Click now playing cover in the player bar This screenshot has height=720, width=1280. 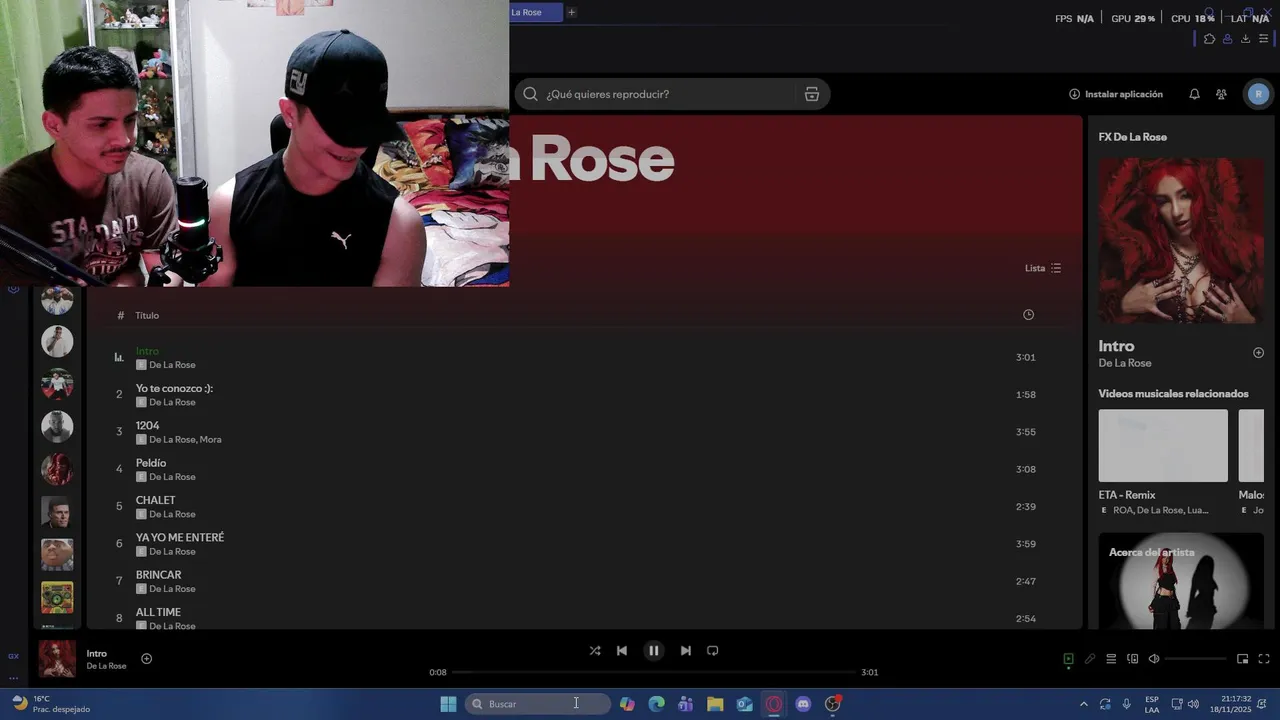pyautogui.click(x=57, y=659)
